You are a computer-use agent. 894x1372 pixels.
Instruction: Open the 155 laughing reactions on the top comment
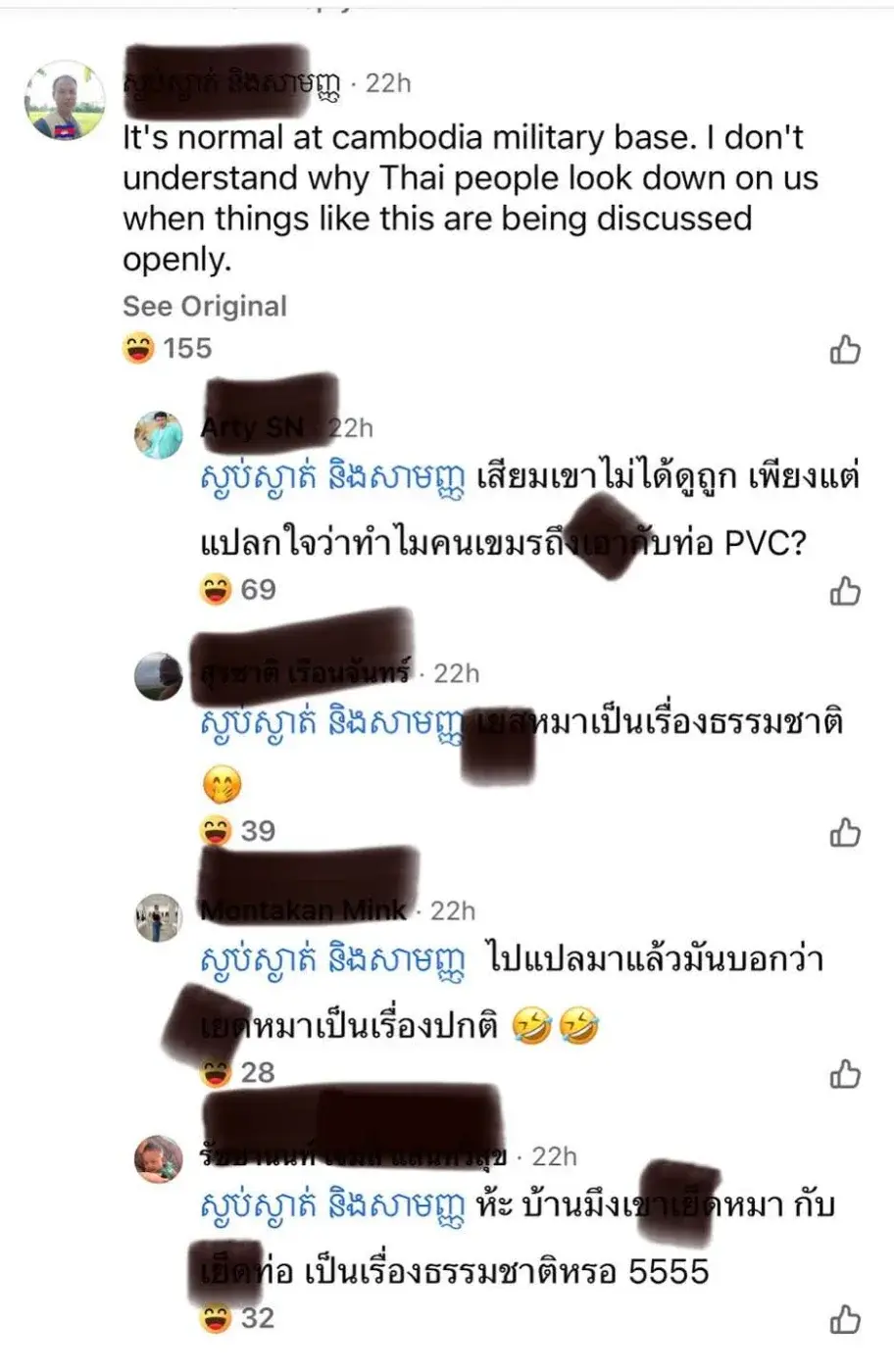tap(168, 348)
